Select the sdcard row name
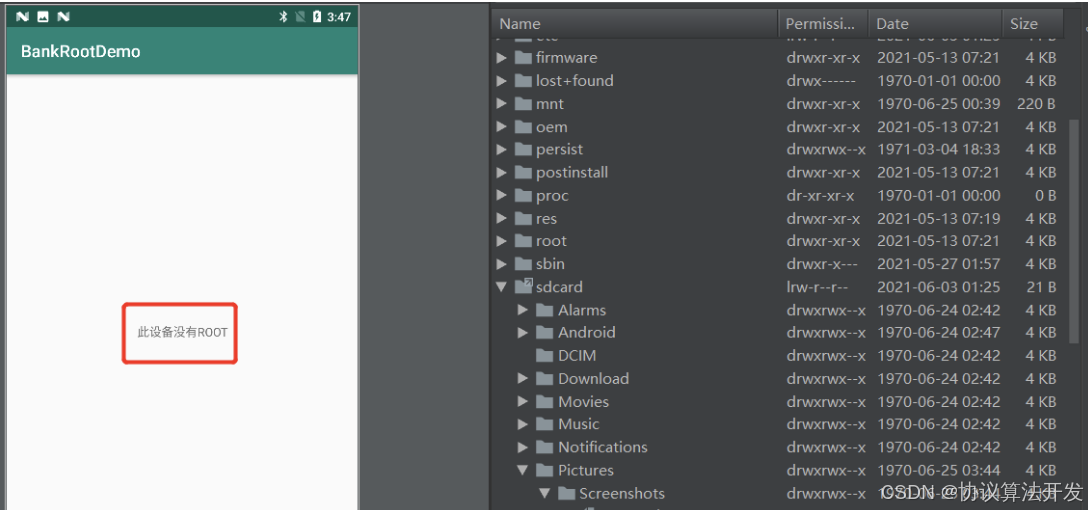This screenshot has width=1088, height=510. pos(559,287)
